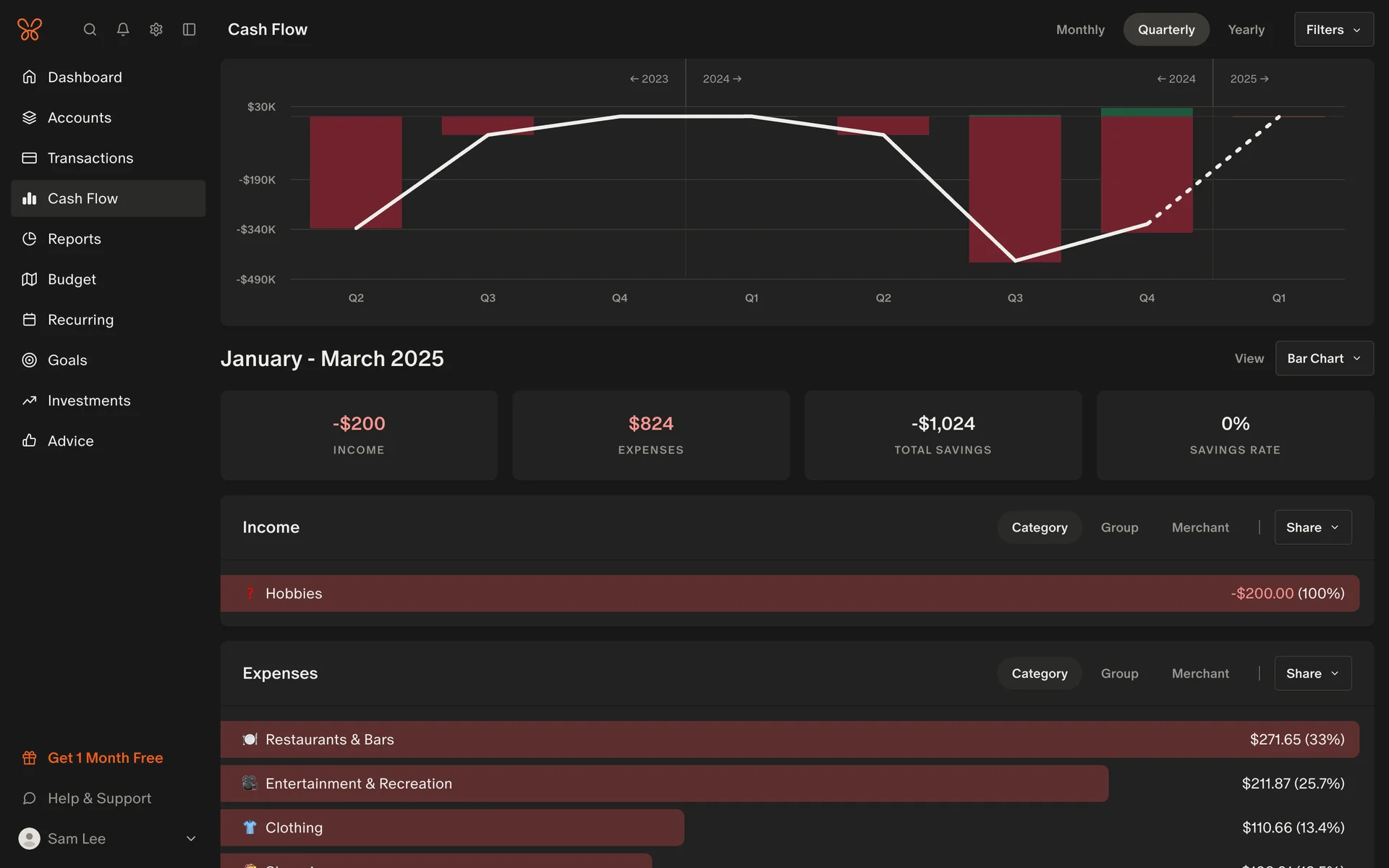Collapse sidebar with panel icon

pyautogui.click(x=190, y=30)
